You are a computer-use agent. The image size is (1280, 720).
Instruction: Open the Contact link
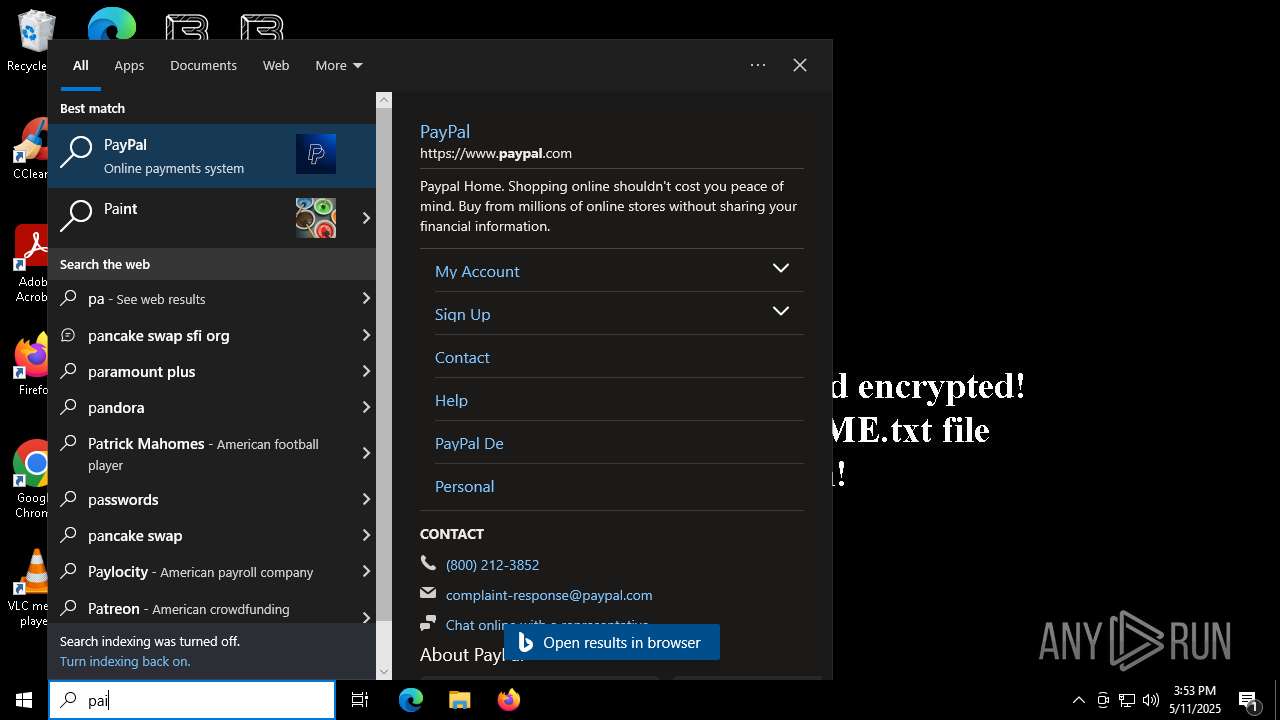click(x=462, y=357)
